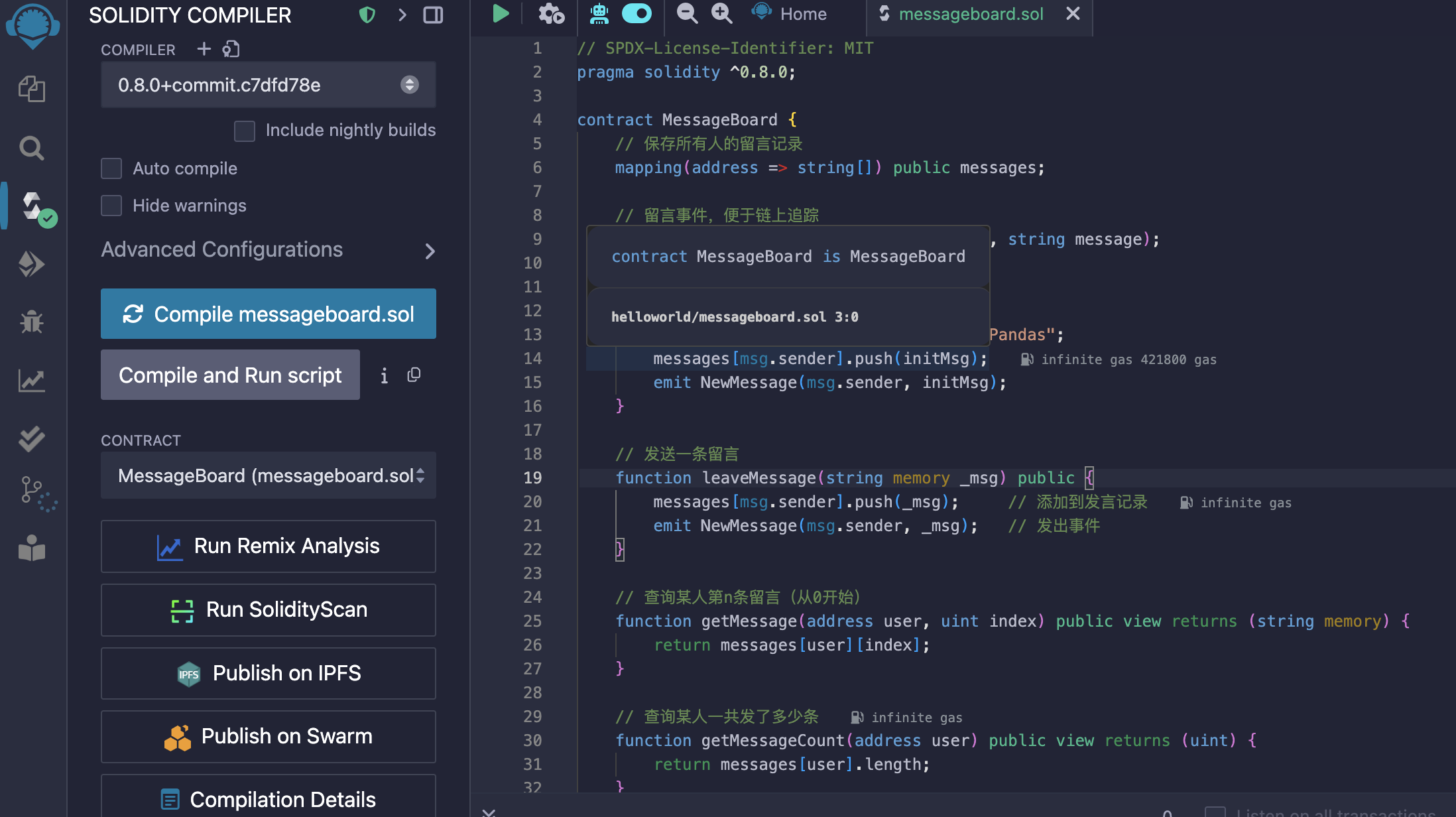This screenshot has width=1456, height=817.
Task: Click the helloworld/messageboard.sol 3:0 reference link
Action: [735, 317]
